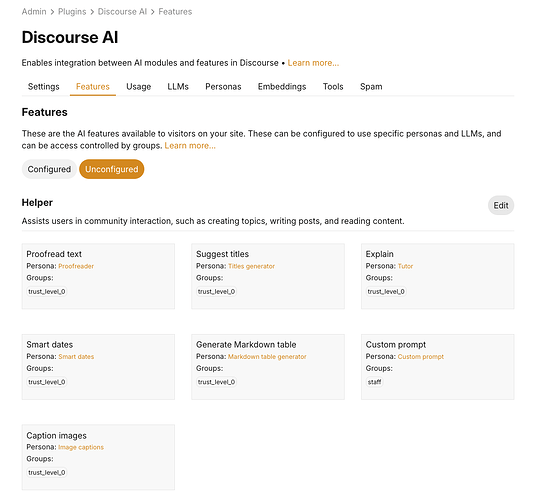Open the LLMs tab

click(x=178, y=86)
